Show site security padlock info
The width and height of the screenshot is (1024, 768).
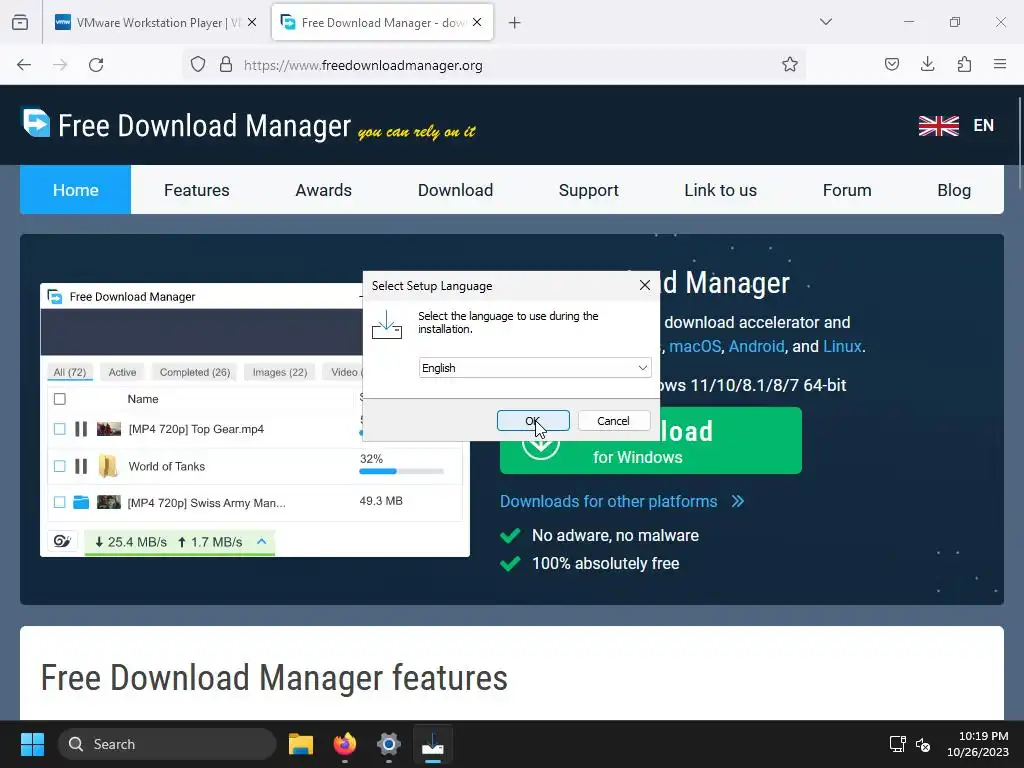tap(226, 65)
